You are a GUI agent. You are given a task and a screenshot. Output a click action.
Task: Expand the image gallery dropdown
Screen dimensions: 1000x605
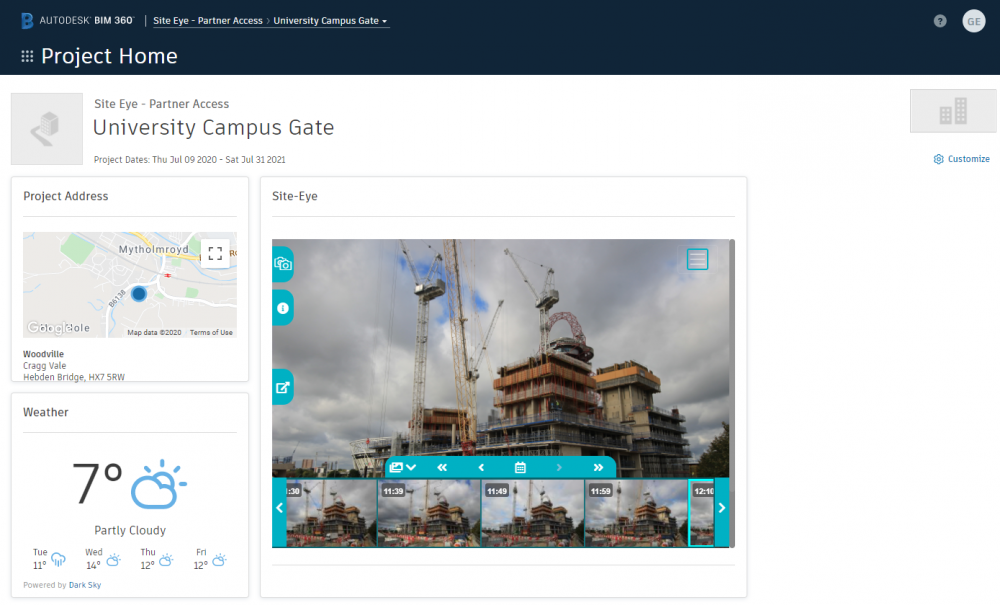[403, 467]
